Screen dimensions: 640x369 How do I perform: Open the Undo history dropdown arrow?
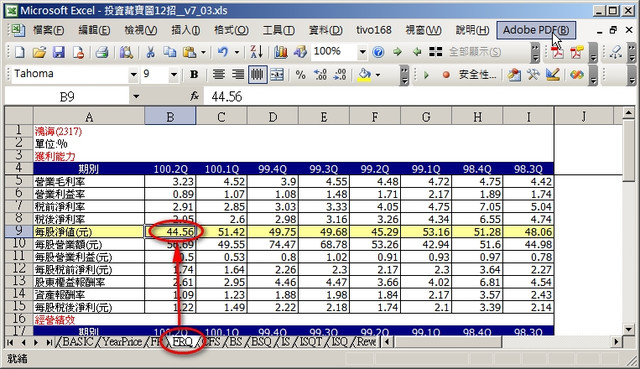tap(237, 52)
